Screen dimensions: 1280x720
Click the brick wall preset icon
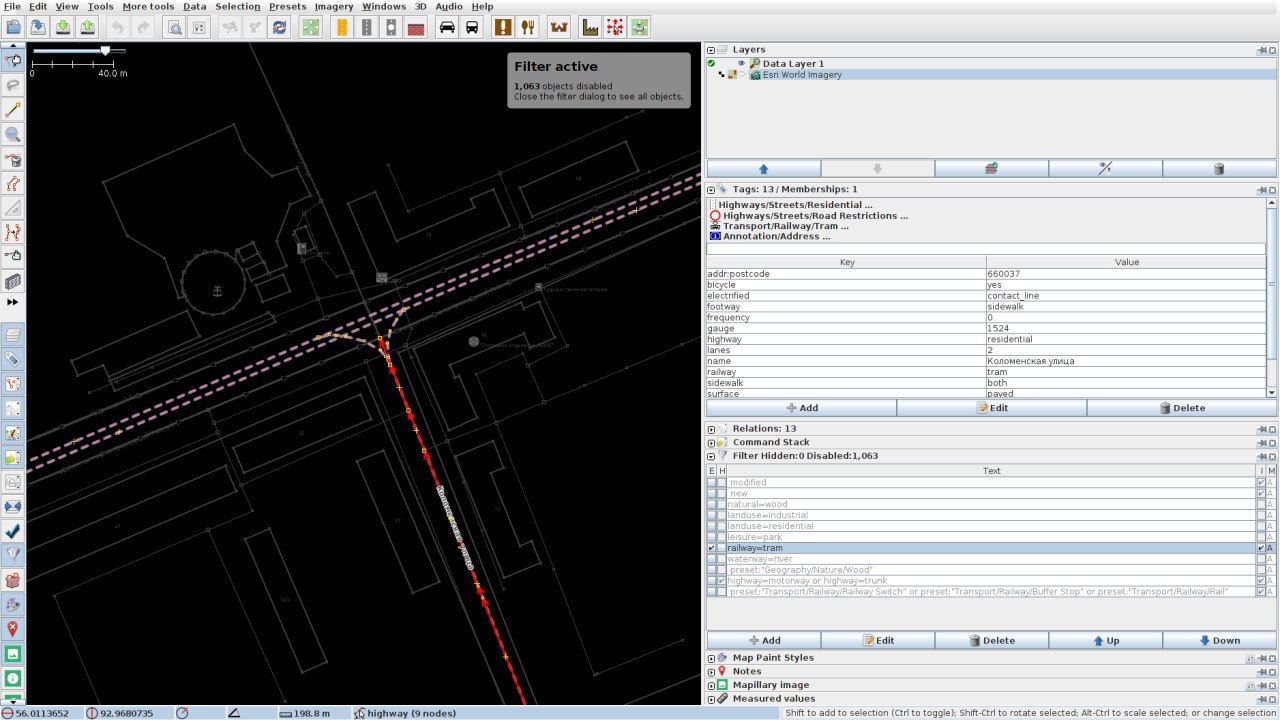(416, 27)
